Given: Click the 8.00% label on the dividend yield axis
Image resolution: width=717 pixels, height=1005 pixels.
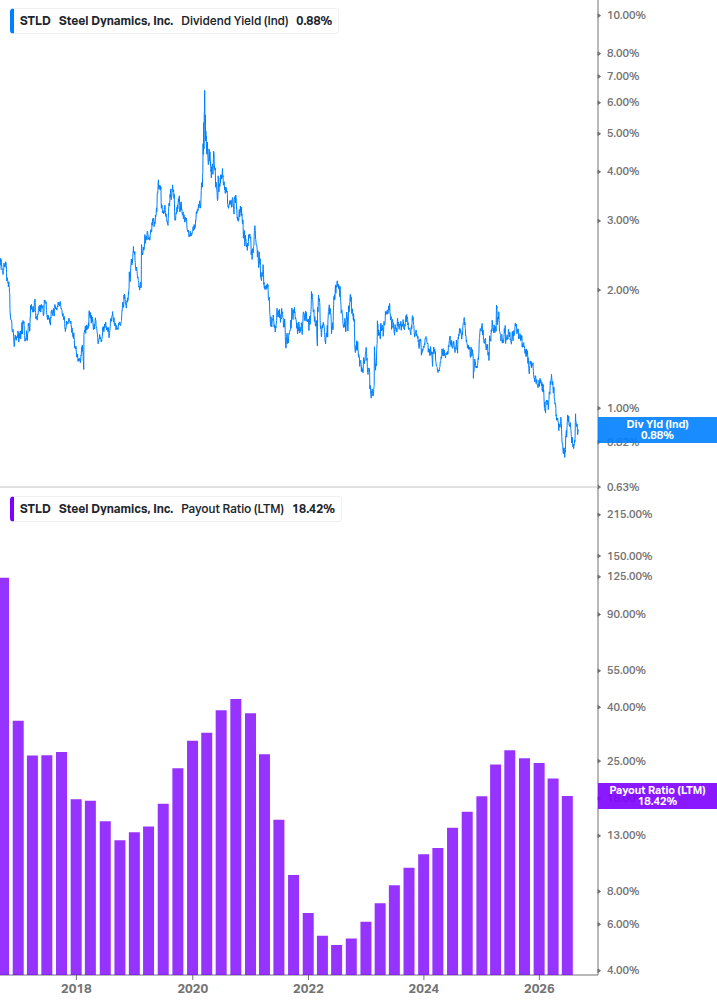Looking at the screenshot, I should (x=623, y=53).
